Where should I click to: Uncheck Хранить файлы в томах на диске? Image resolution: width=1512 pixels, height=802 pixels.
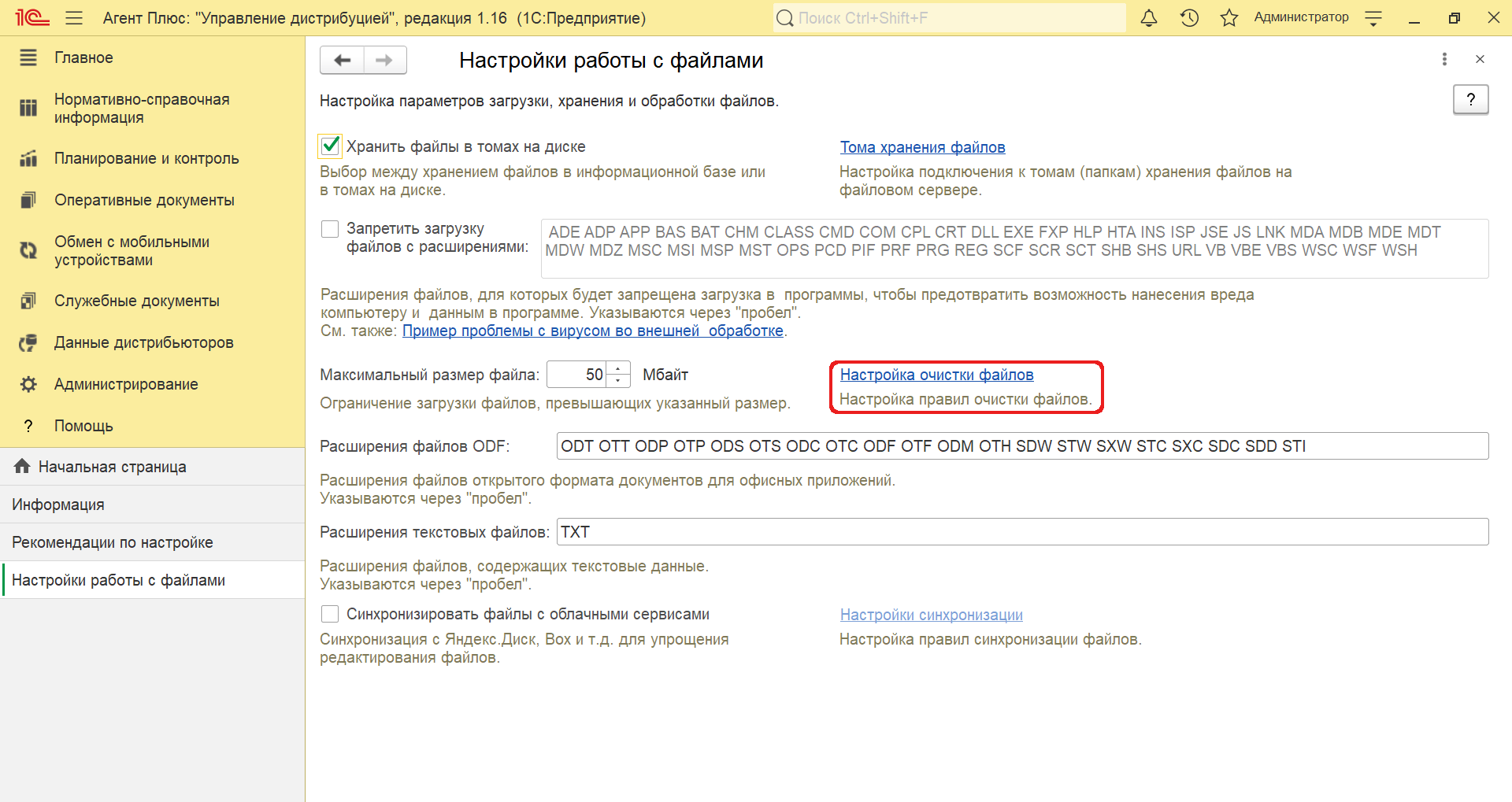coord(331,146)
